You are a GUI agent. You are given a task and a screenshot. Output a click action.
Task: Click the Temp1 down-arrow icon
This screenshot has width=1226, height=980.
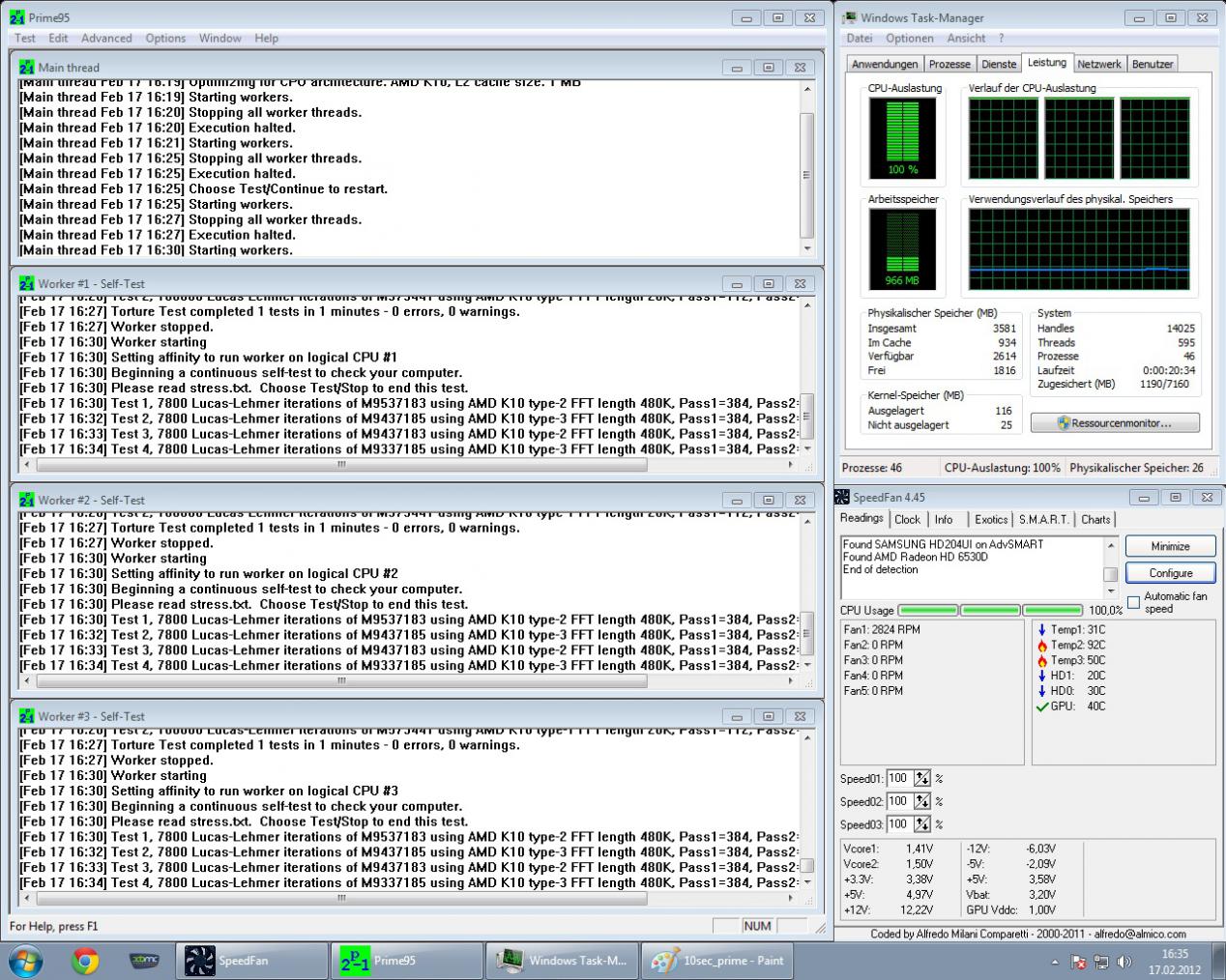(1041, 629)
